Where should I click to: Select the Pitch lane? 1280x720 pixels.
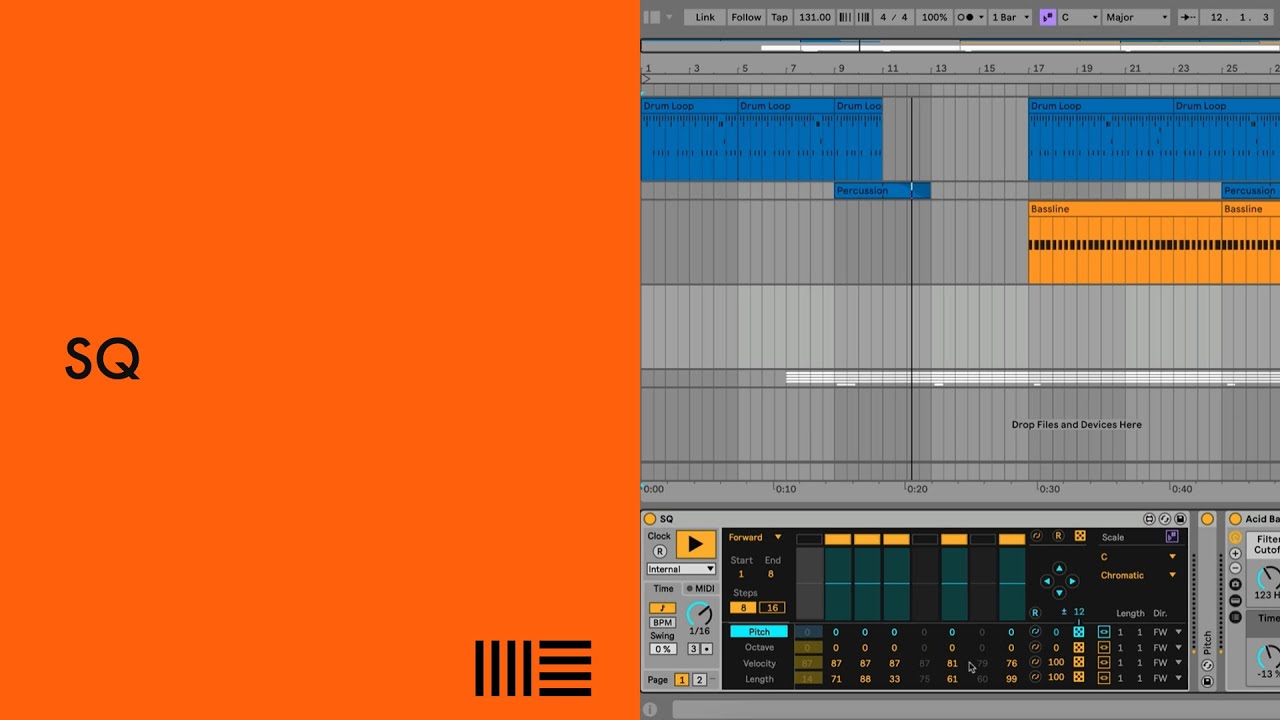(x=759, y=632)
